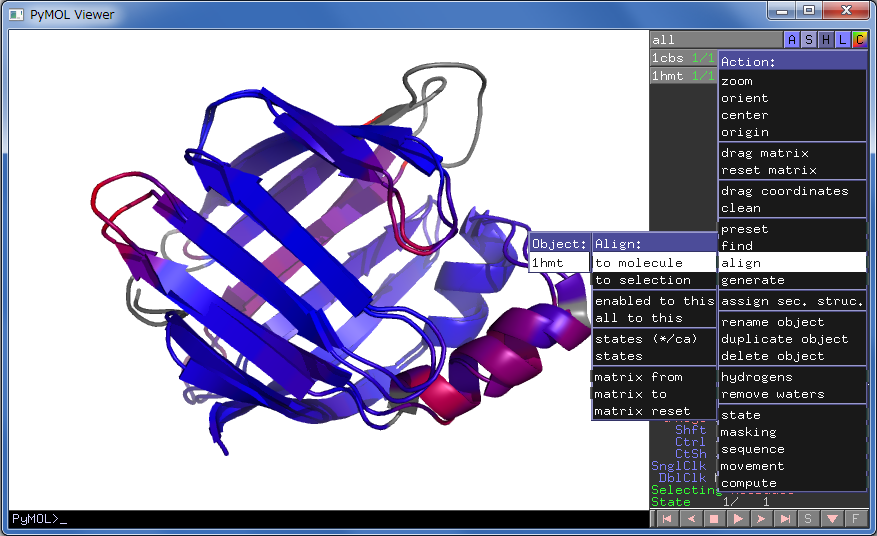
Task: Open the Hide (H) menu for all
Action: coord(826,40)
